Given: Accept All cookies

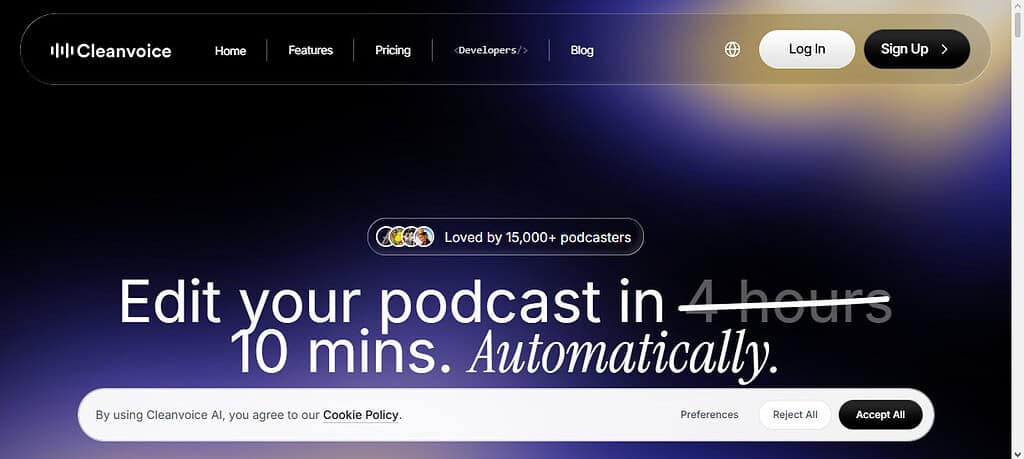Looking at the screenshot, I should pyautogui.click(x=880, y=415).
